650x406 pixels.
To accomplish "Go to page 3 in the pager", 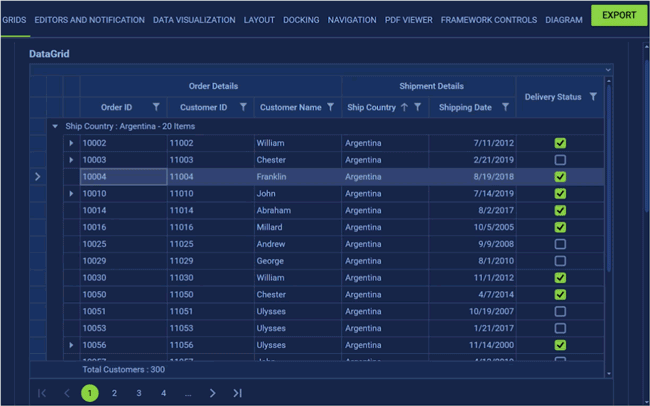I will (139, 393).
